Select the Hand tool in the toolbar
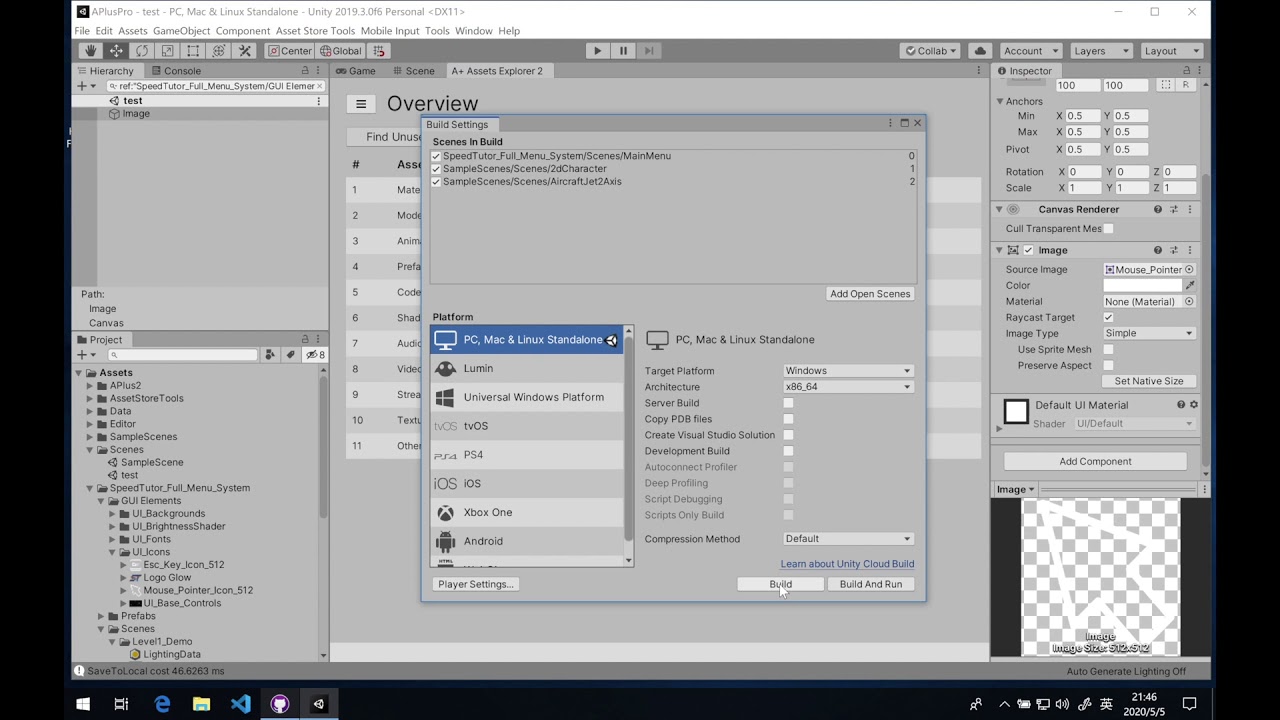1280x720 pixels. [91, 51]
